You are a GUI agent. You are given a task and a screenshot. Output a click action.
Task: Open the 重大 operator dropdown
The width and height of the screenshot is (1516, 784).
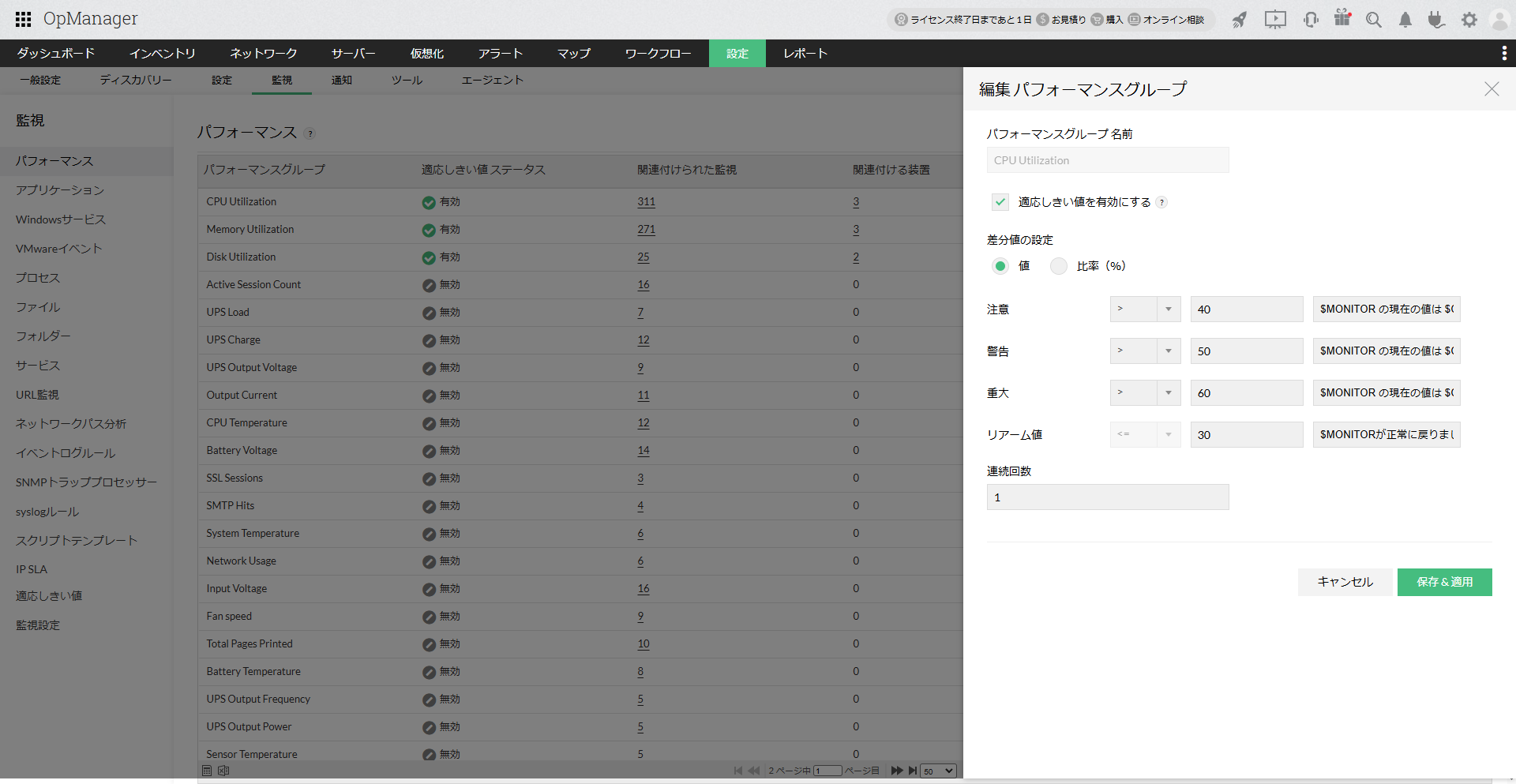tap(1145, 392)
